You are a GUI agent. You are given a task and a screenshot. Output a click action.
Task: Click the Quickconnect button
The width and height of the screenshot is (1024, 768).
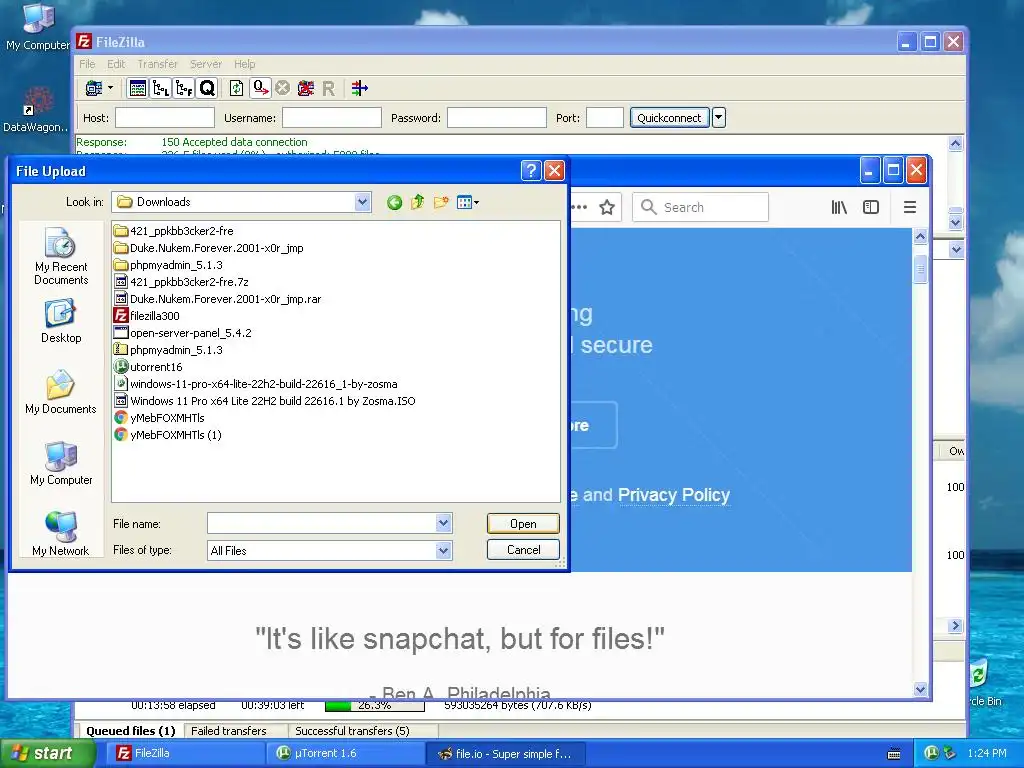pos(669,118)
